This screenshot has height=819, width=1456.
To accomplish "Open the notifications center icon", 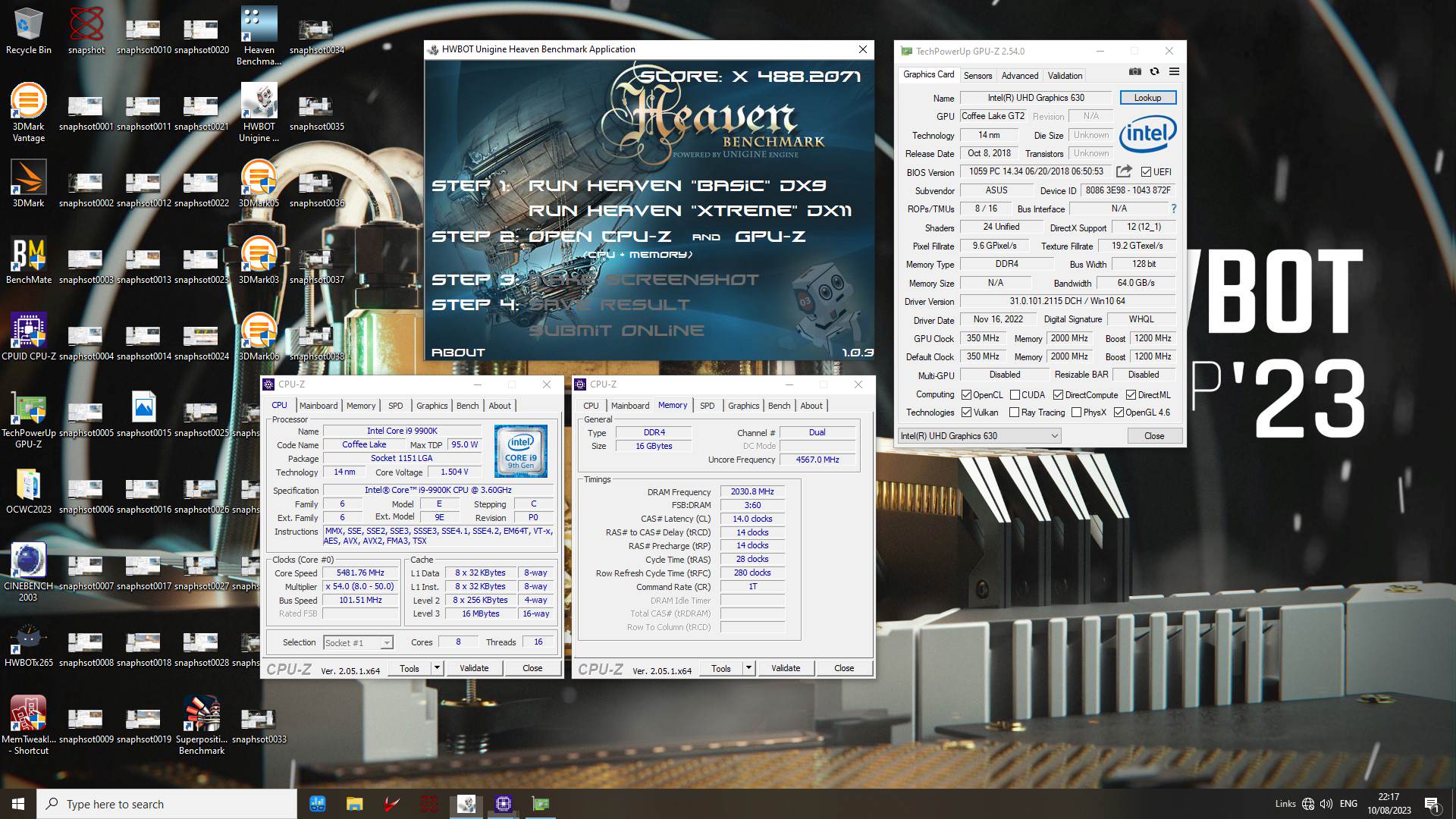I will pos(1432,804).
